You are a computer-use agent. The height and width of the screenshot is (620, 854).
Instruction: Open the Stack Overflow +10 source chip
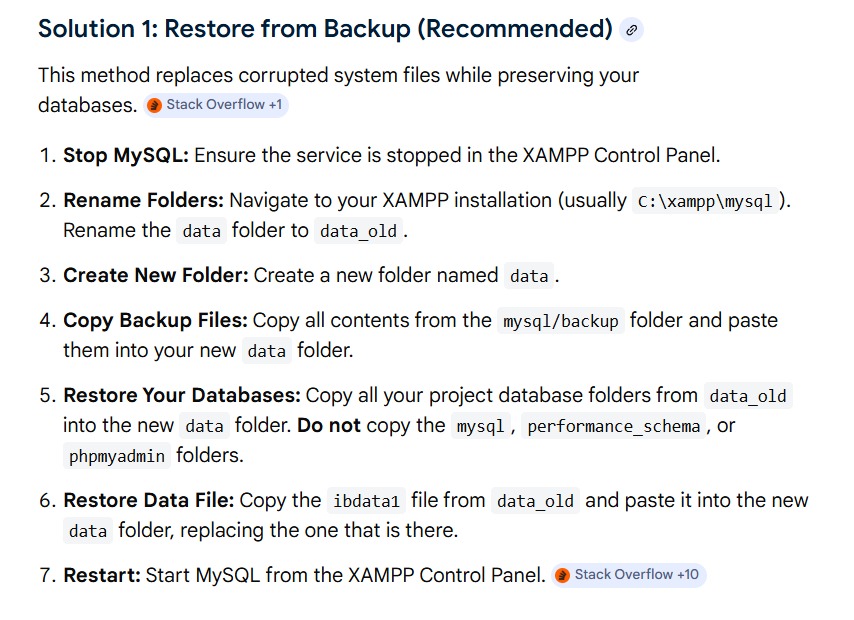click(629, 575)
